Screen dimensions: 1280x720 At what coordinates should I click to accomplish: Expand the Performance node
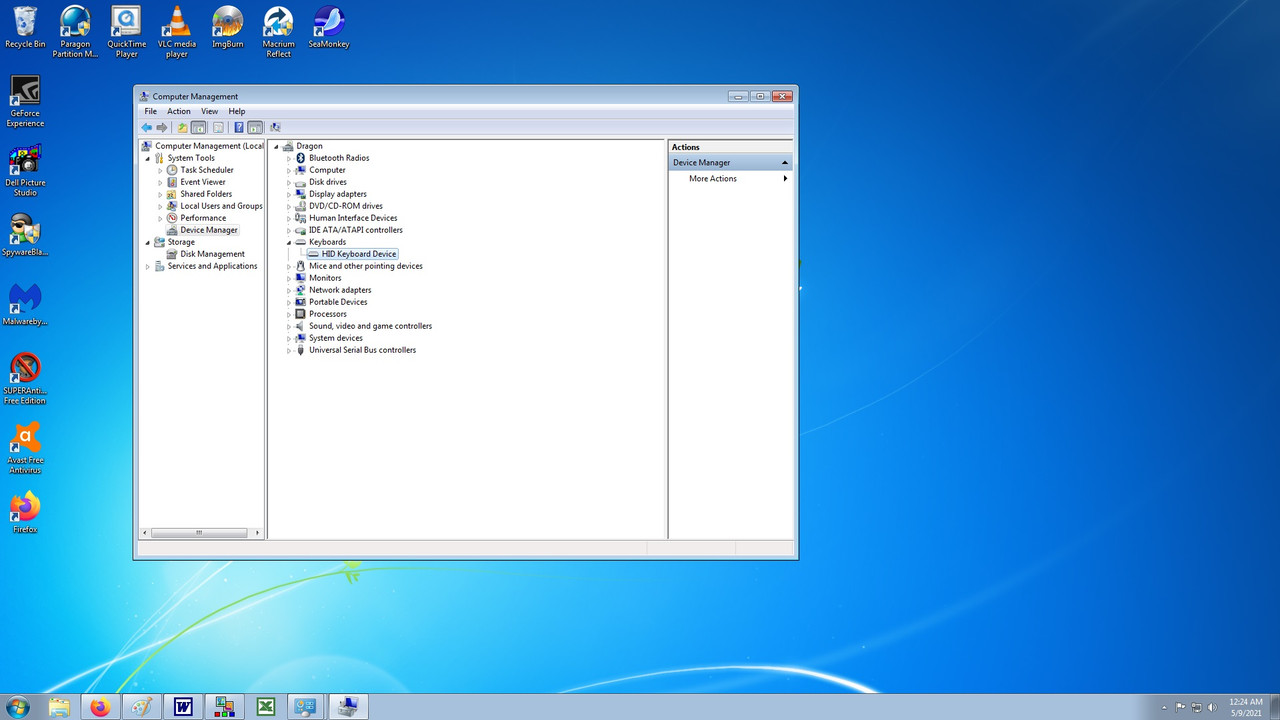click(x=160, y=218)
